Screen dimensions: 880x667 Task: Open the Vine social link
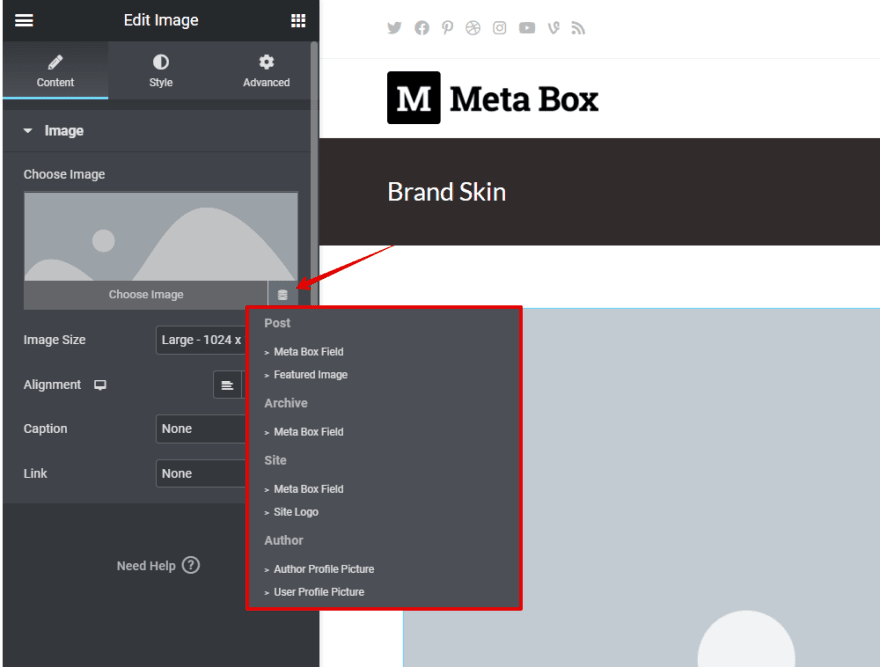coord(553,28)
